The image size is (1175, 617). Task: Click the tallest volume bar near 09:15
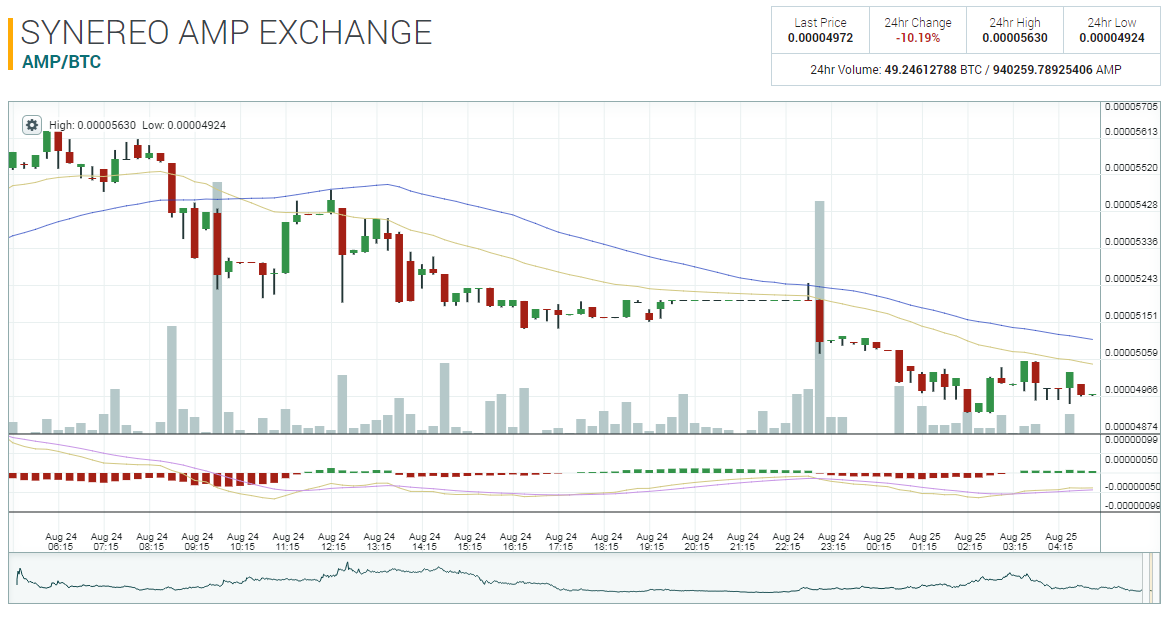[217, 307]
